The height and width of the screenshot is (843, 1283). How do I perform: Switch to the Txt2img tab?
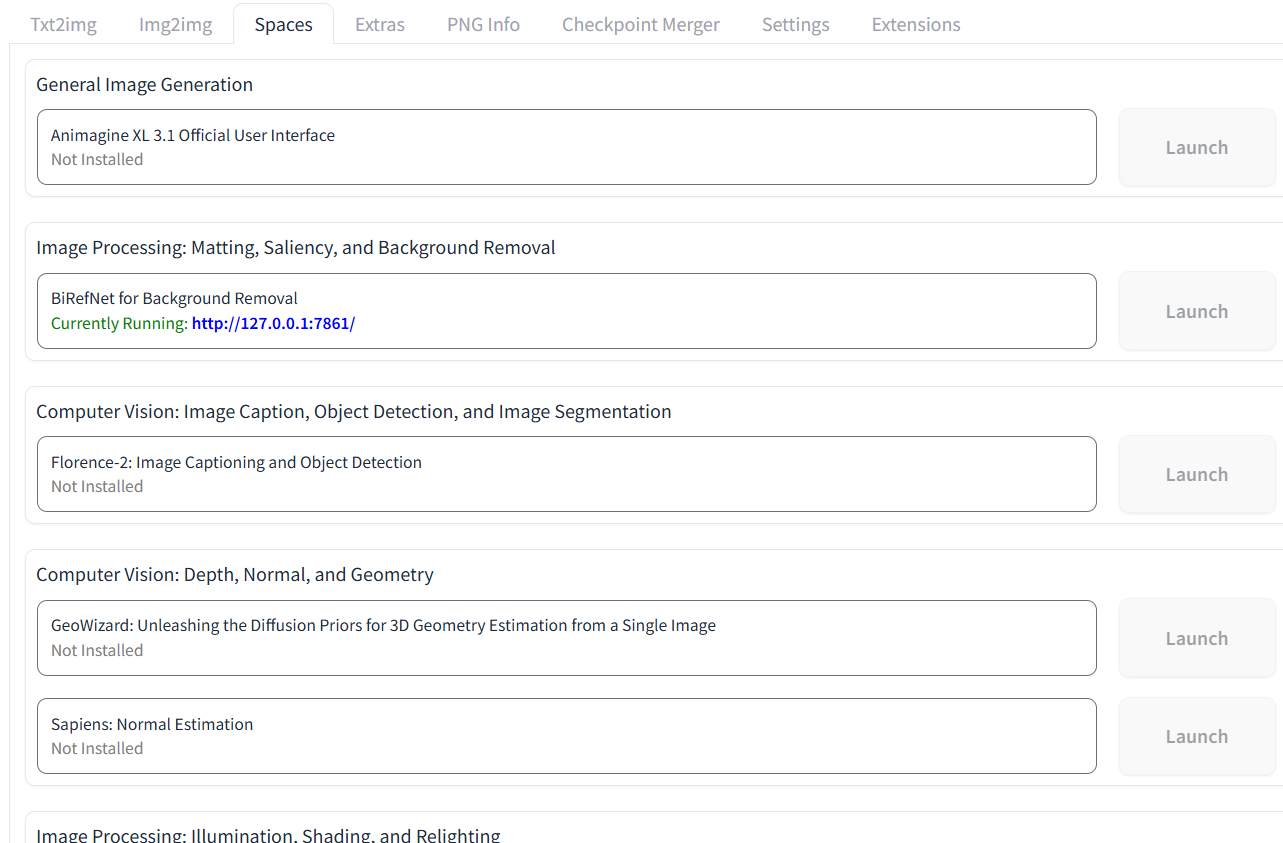point(63,25)
